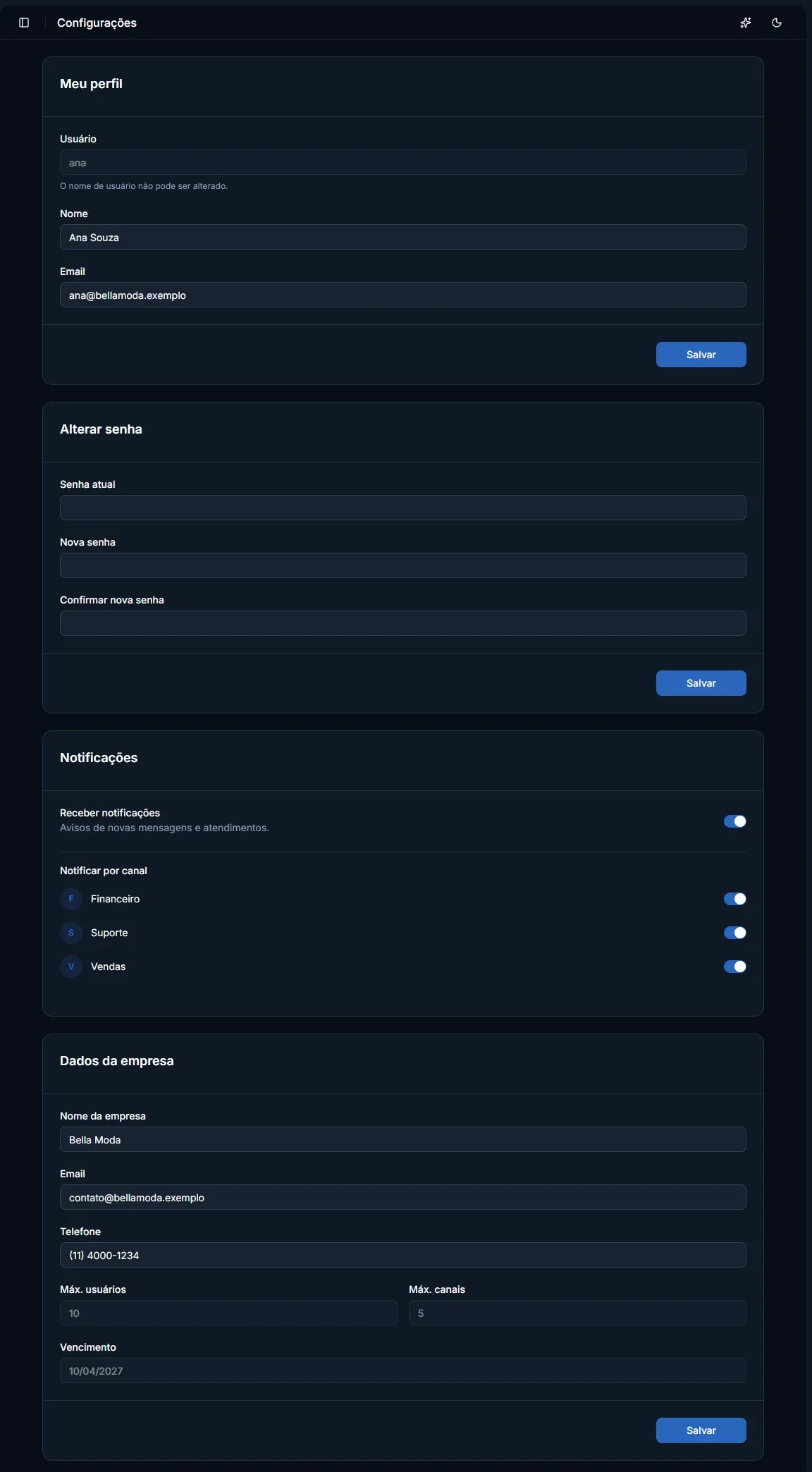Click the Máx. usuários field
This screenshot has width=812, height=1472.
pyautogui.click(x=228, y=1313)
